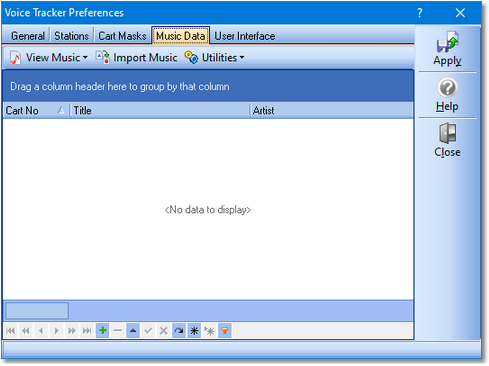
Task: Expand the View Music dropdown arrow
Action: 85,58
